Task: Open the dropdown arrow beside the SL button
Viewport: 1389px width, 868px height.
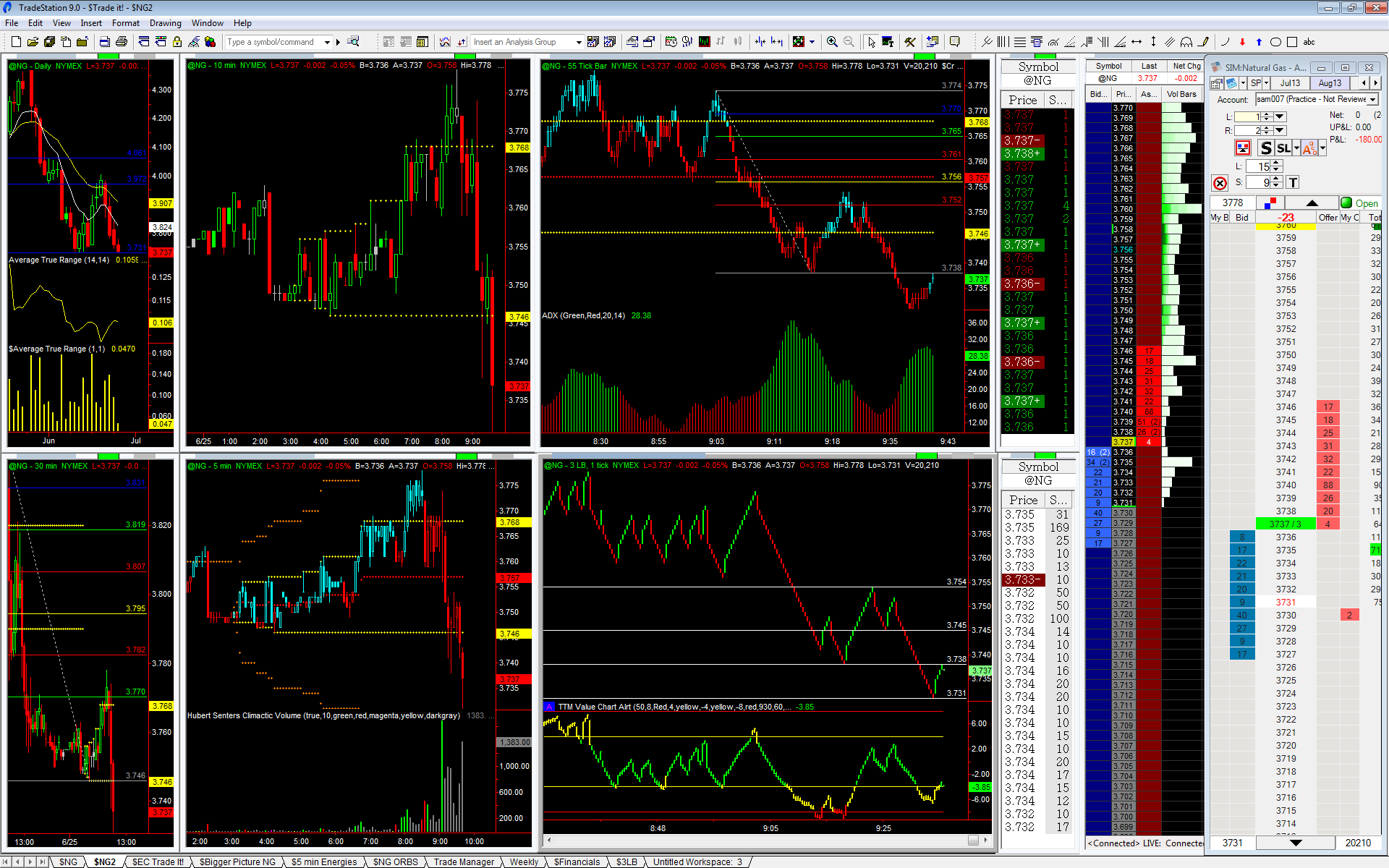Action: [1296, 148]
